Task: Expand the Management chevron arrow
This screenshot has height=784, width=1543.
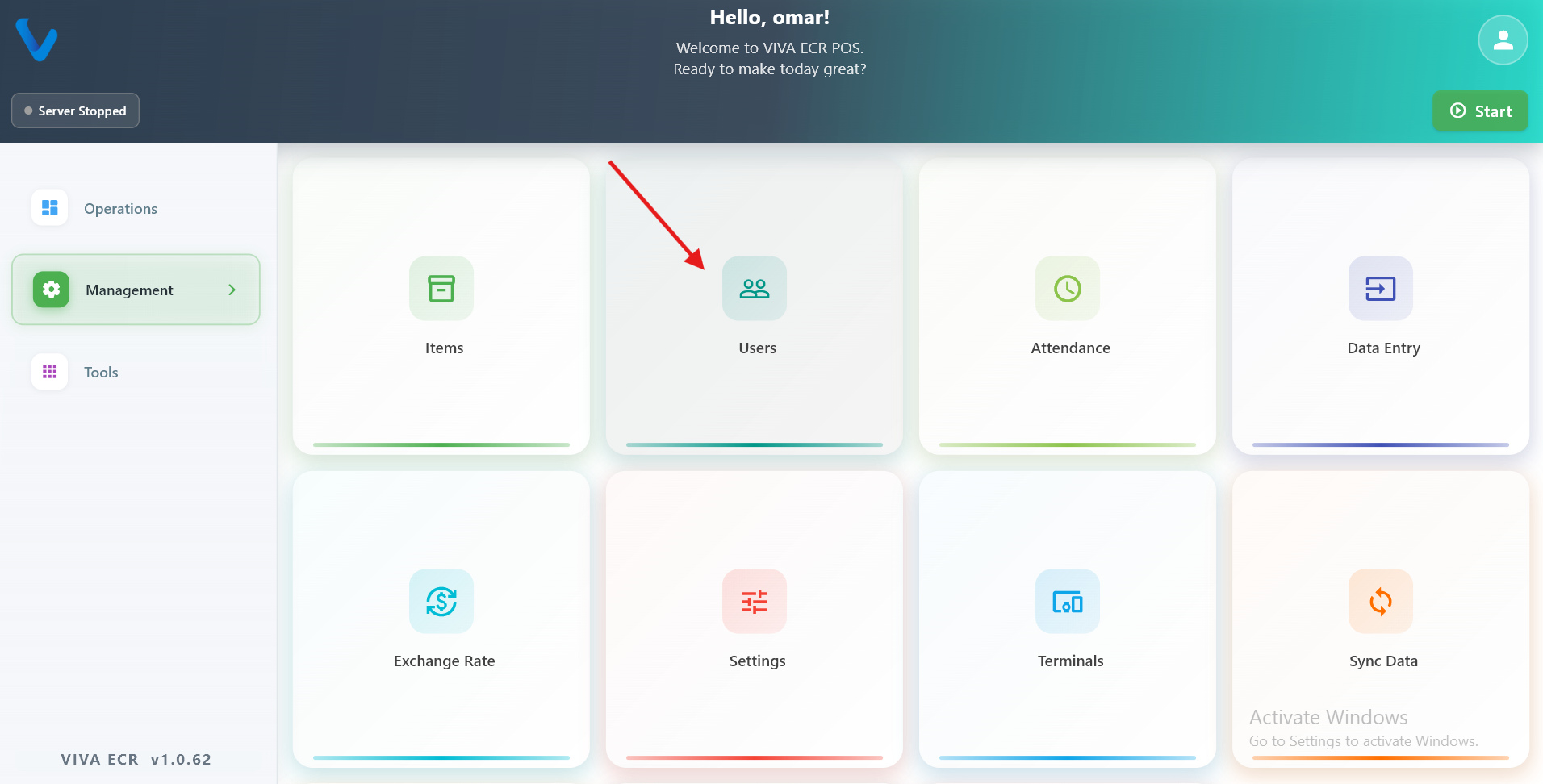Action: (232, 290)
